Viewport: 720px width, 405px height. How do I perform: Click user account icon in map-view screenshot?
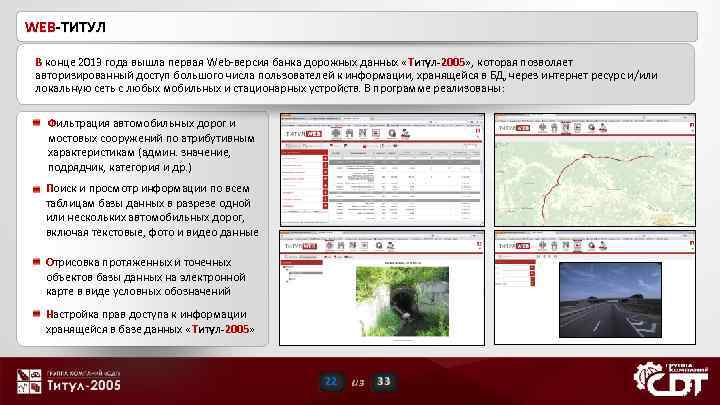(x=603, y=128)
